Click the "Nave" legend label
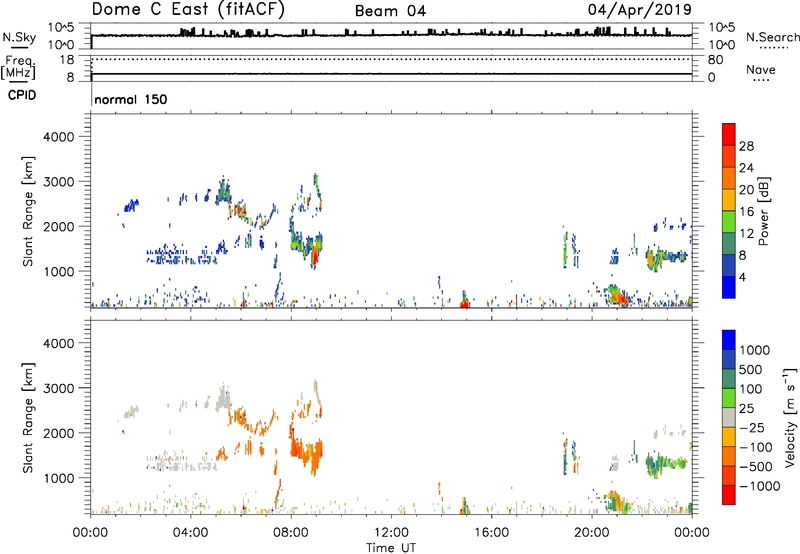Image resolution: width=800 pixels, height=554 pixels. (x=761, y=69)
